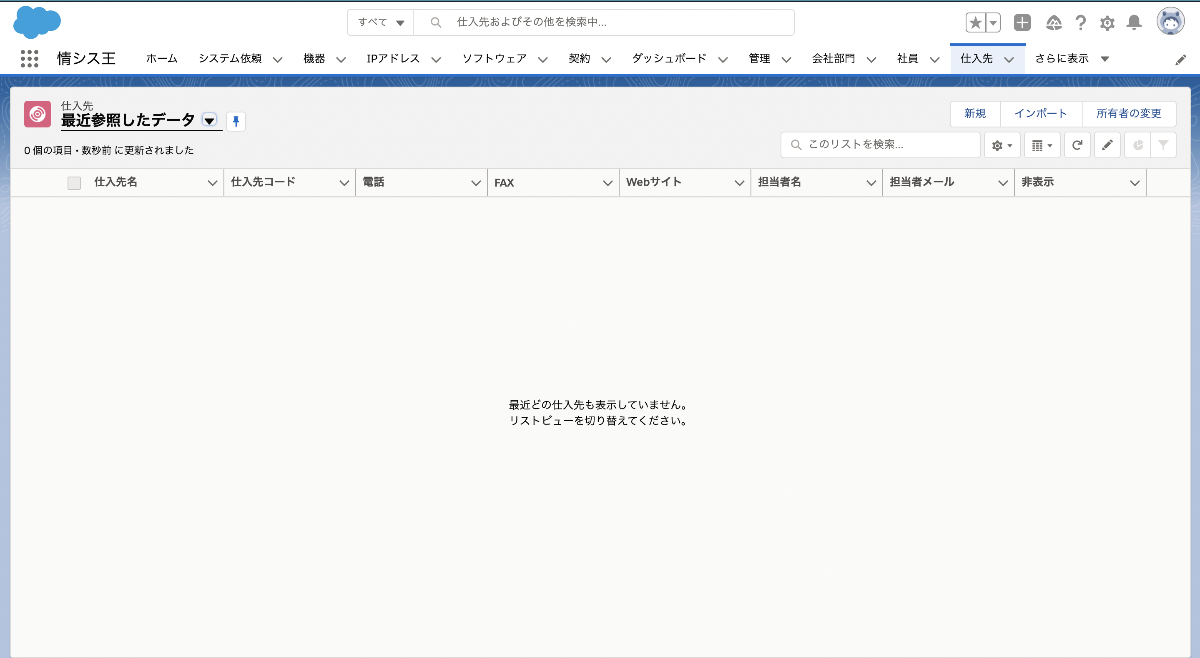The height and width of the screenshot is (658, 1200).
Task: Expand the システム依頼 tab chevron
Action: [x=277, y=59]
